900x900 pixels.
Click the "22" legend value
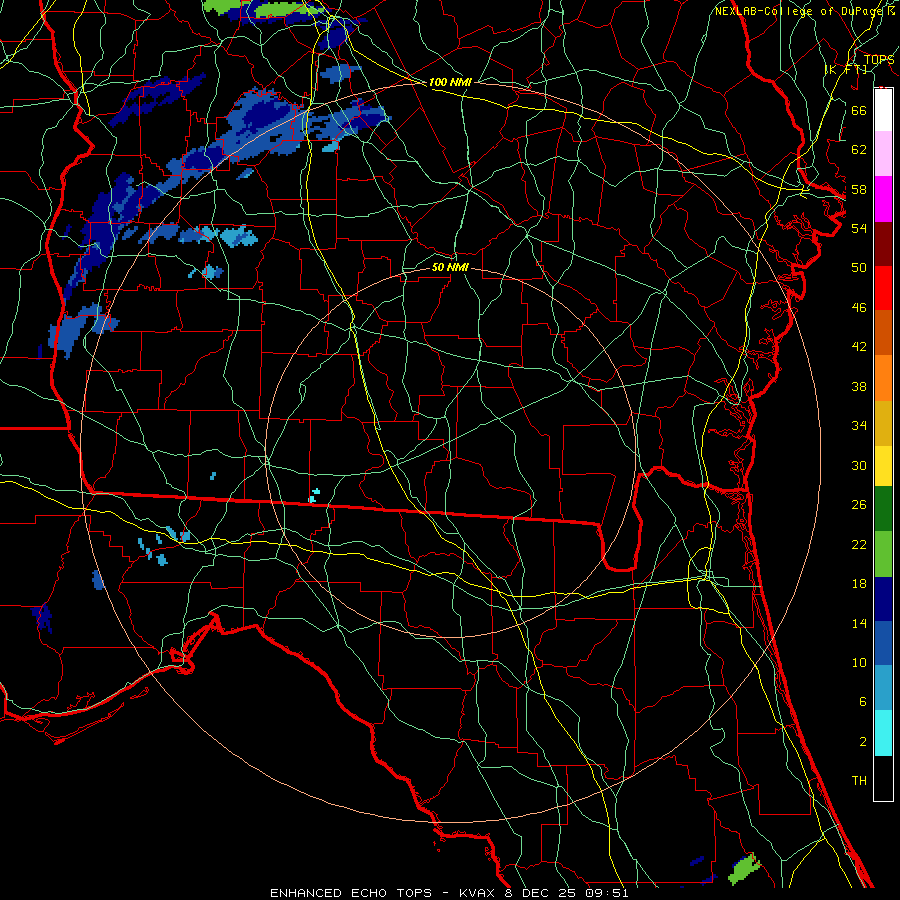coord(859,544)
